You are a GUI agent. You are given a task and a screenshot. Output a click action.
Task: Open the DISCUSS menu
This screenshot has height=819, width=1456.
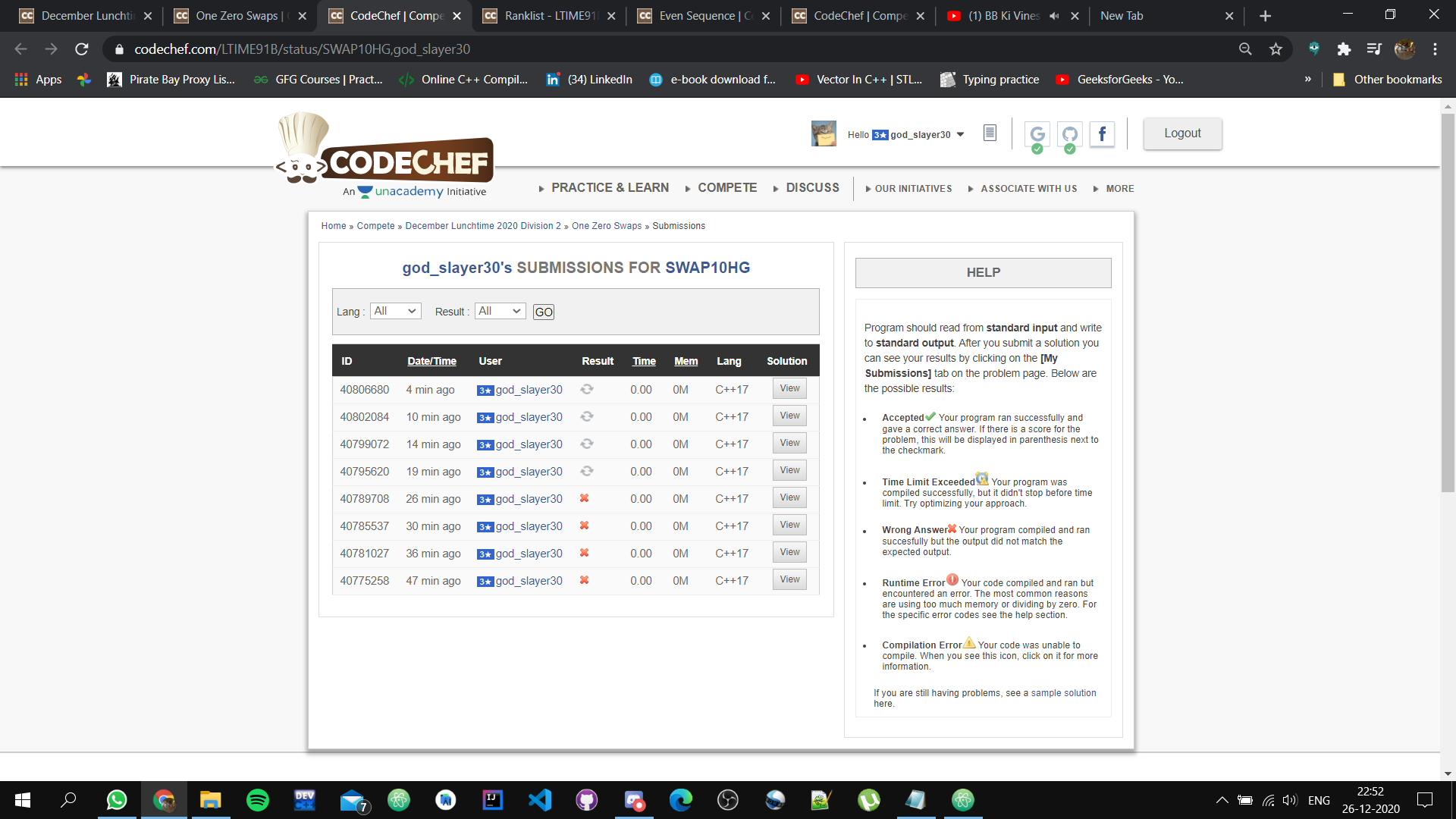812,187
